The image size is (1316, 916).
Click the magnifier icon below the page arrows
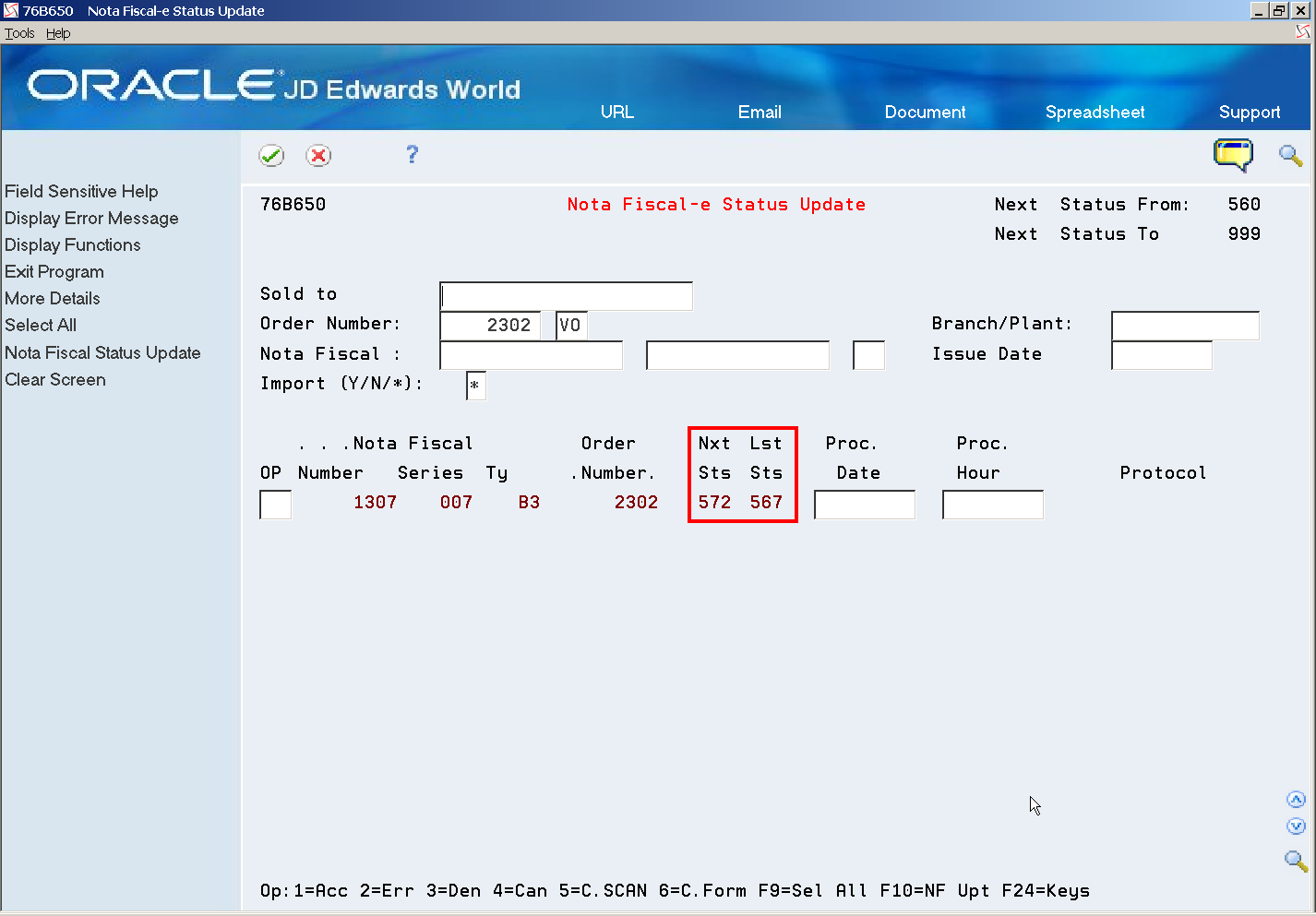point(1296,862)
